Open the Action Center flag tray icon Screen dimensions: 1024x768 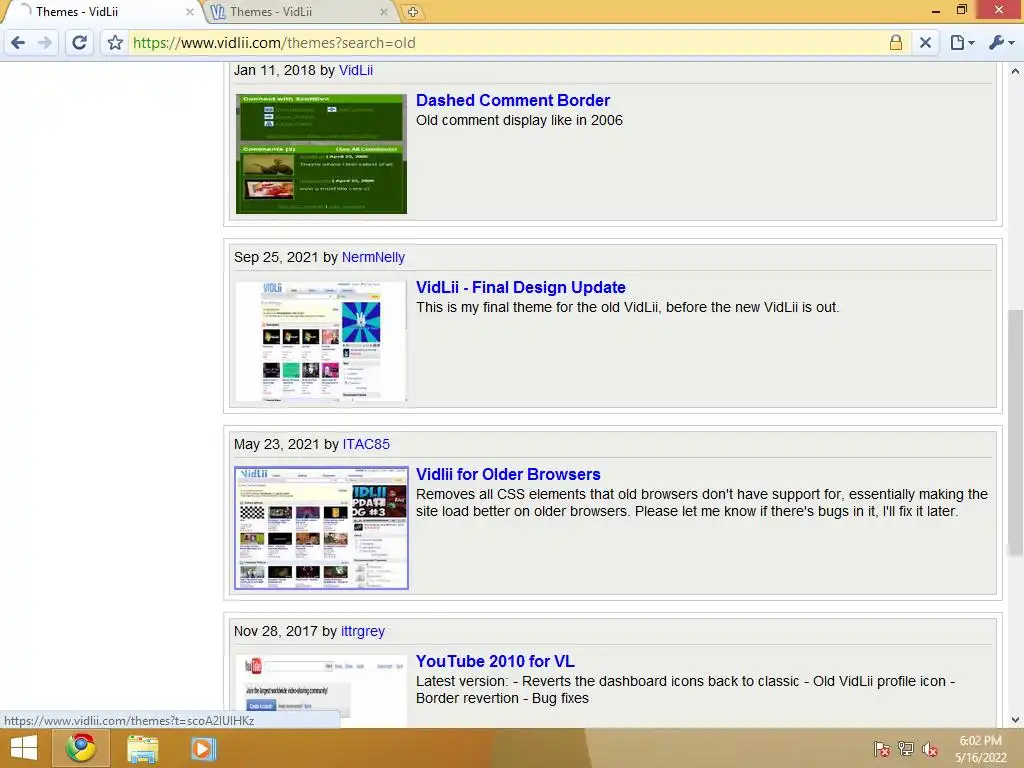[x=881, y=749]
